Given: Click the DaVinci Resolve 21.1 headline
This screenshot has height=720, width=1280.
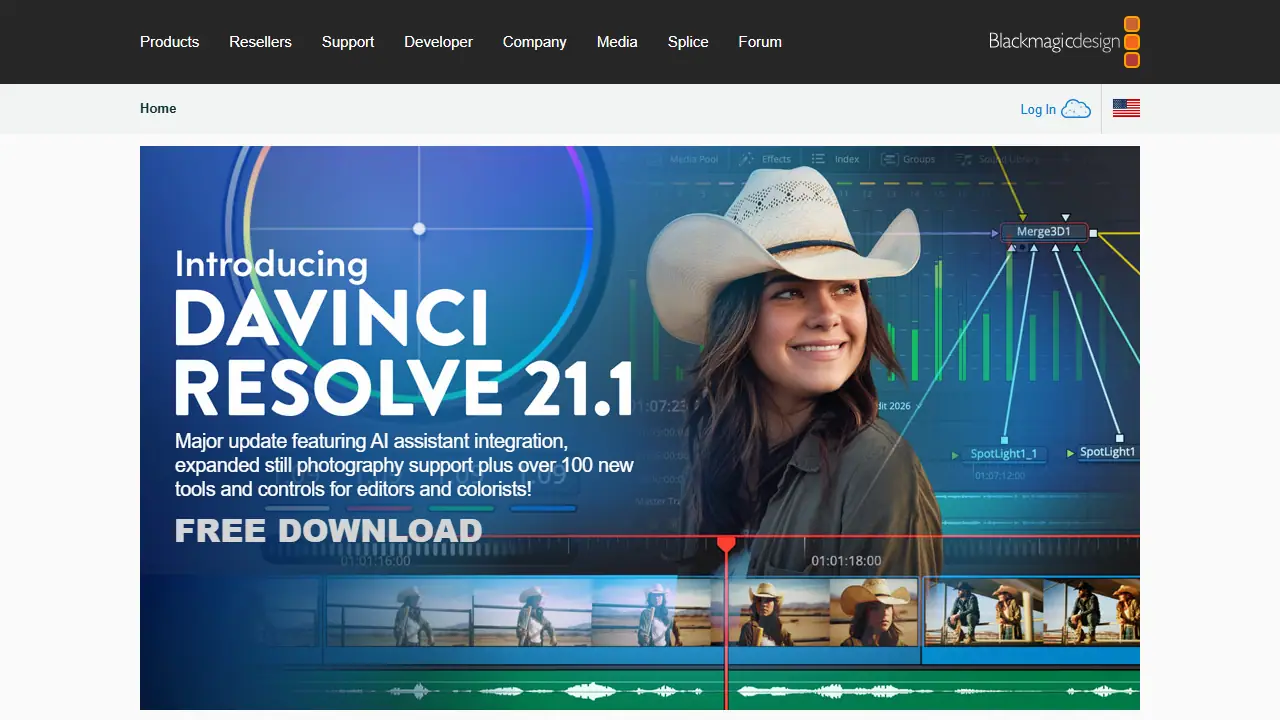Looking at the screenshot, I should (x=404, y=352).
